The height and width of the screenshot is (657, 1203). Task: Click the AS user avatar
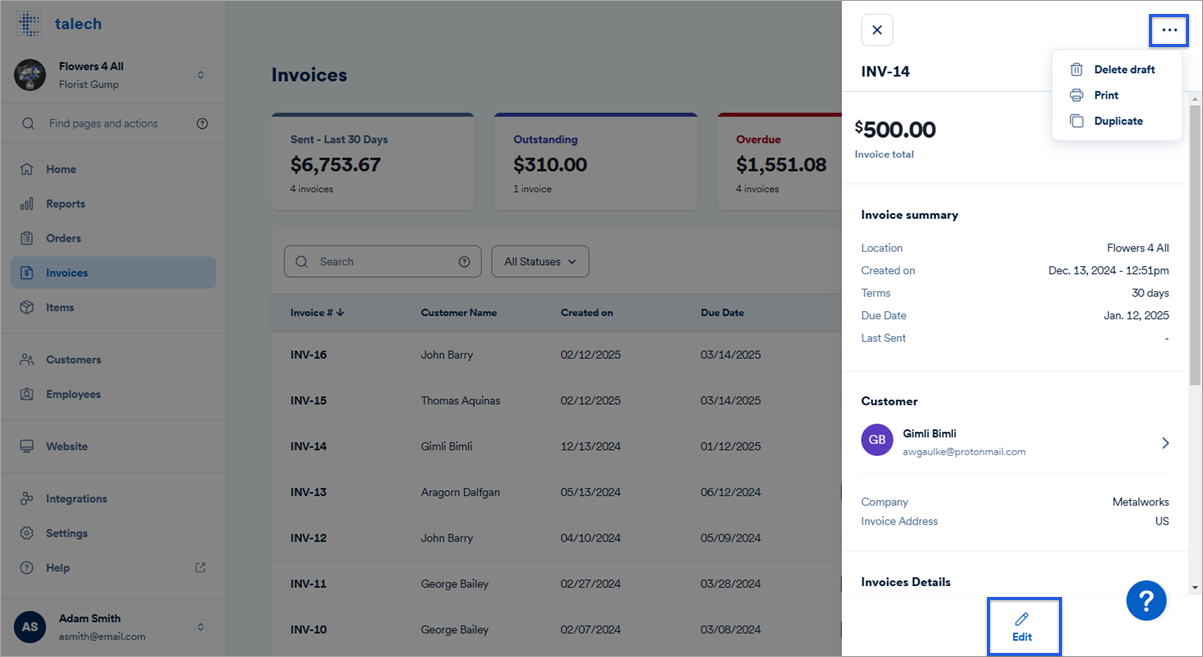point(30,627)
